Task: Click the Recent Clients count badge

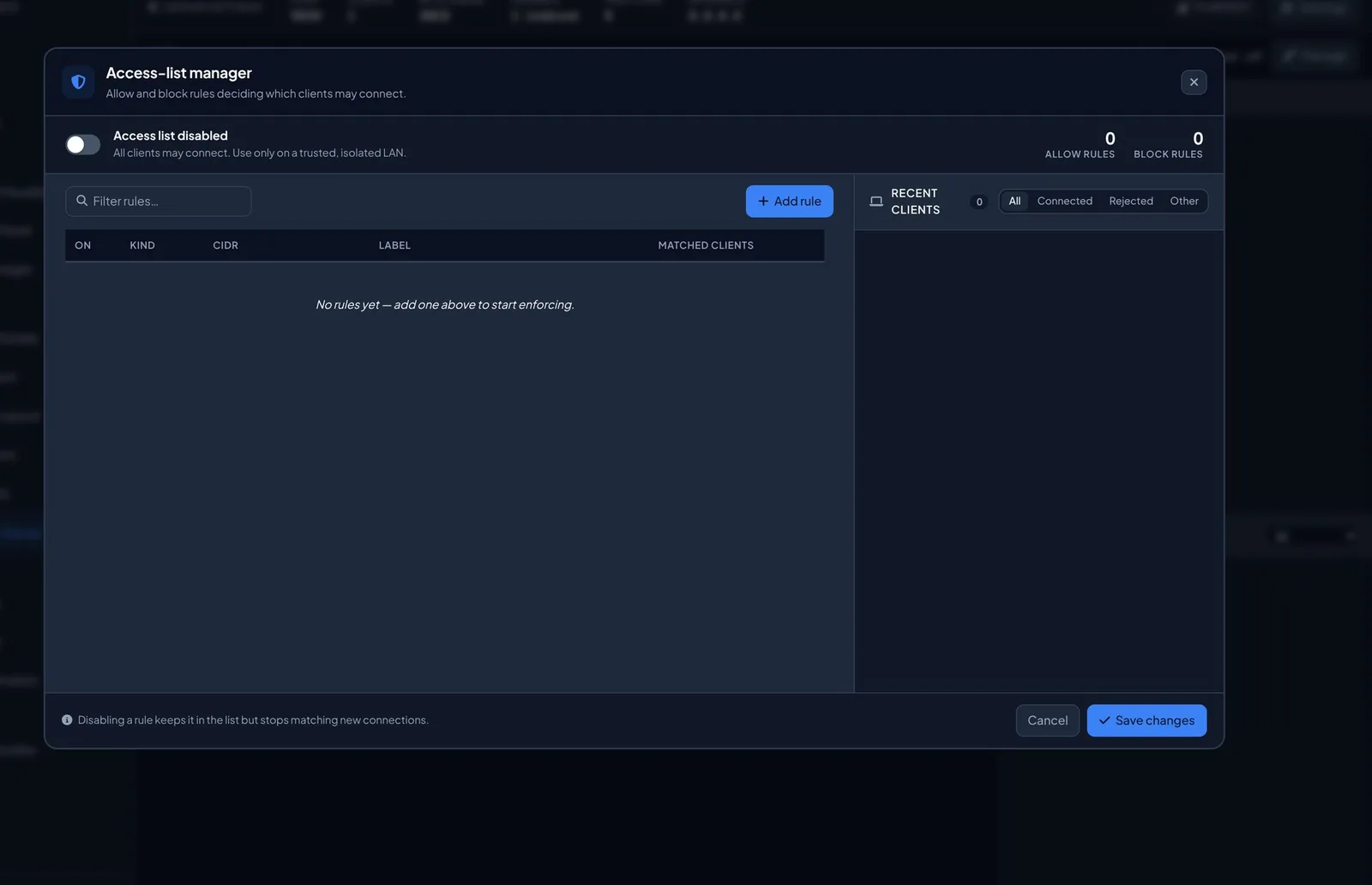Action: (979, 202)
